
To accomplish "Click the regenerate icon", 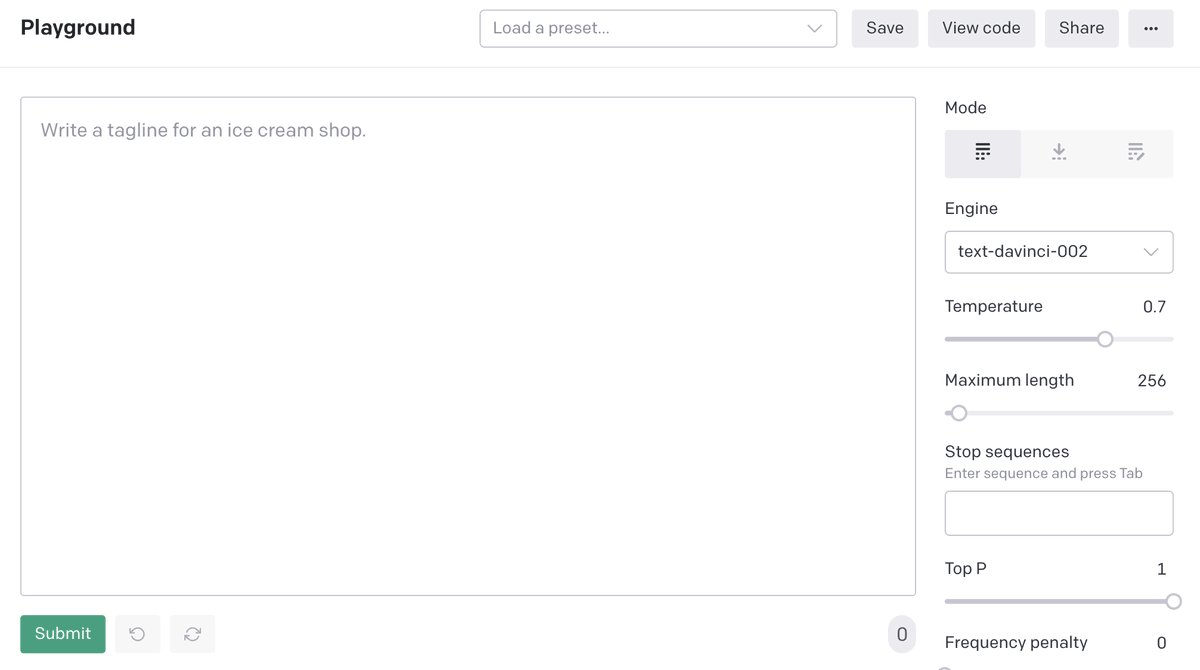I will (192, 634).
